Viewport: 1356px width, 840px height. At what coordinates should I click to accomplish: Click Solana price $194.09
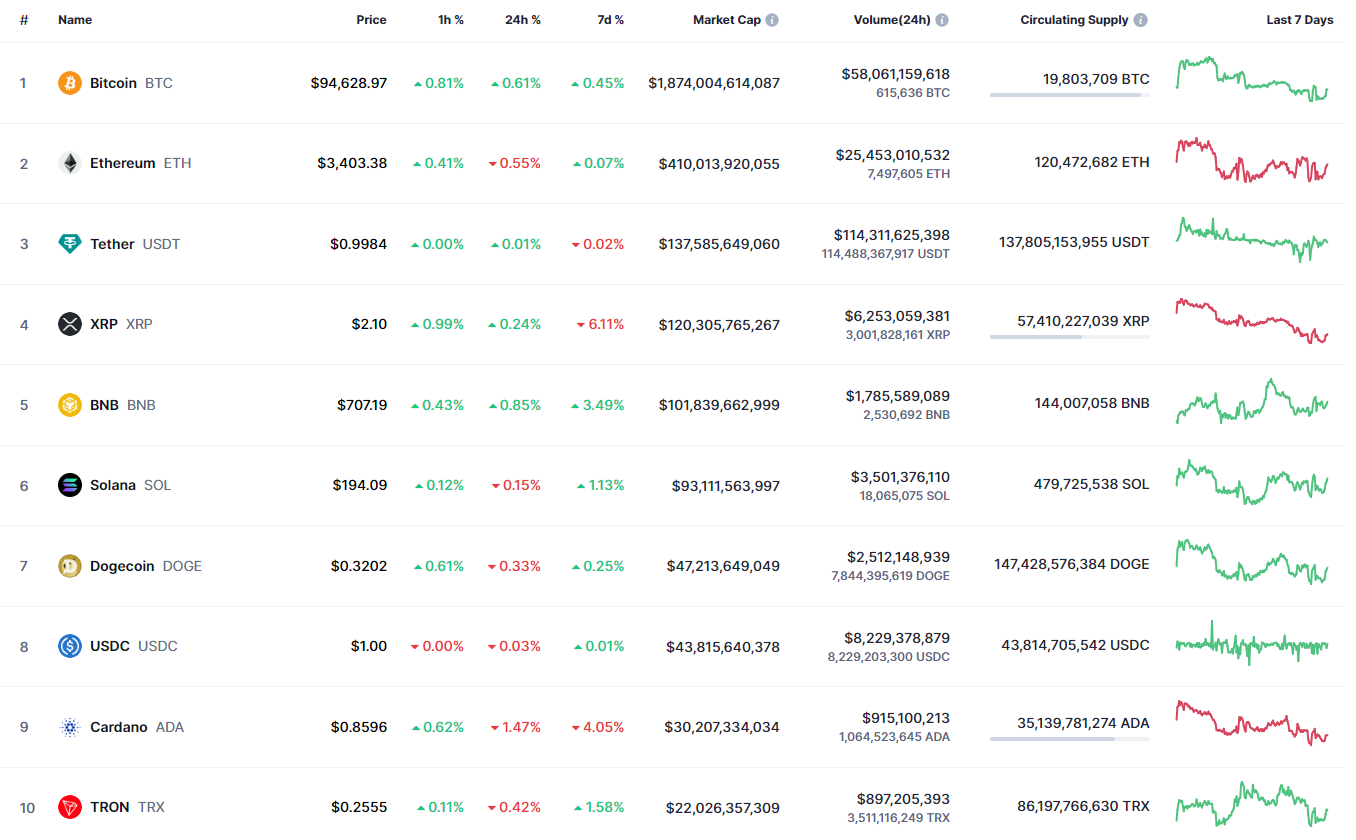click(x=360, y=485)
